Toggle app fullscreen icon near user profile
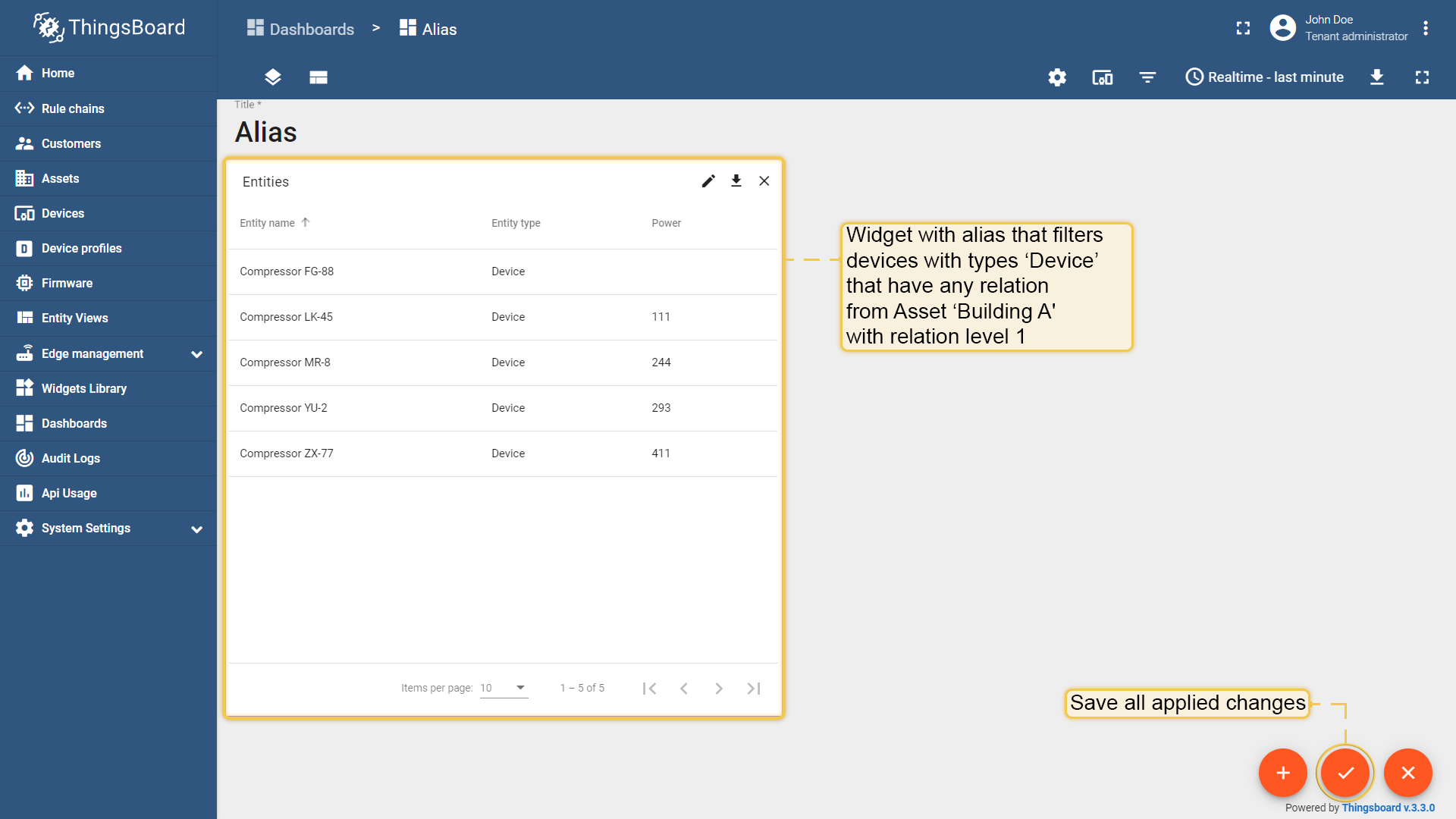Image resolution: width=1456 pixels, height=819 pixels. point(1243,28)
